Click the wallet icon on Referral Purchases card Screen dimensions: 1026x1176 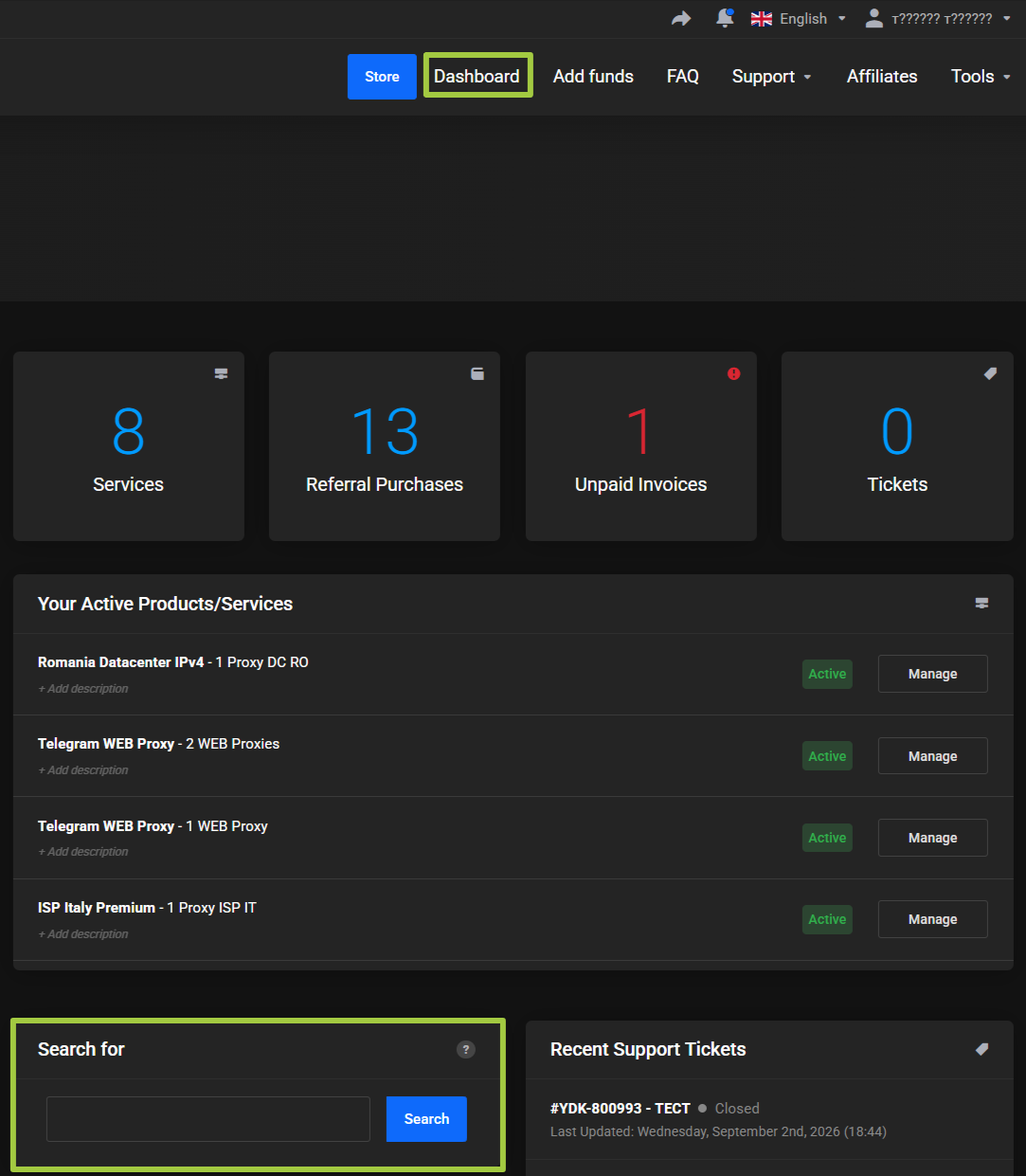(x=477, y=373)
